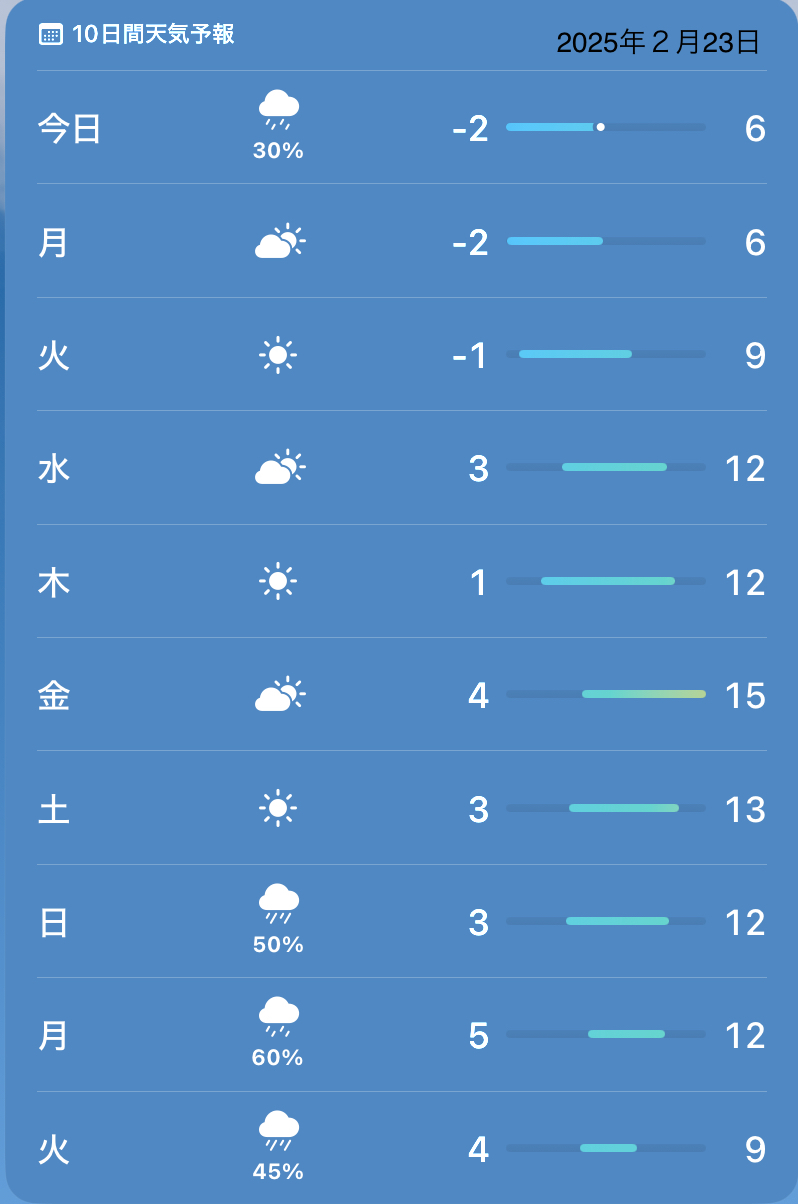
Task: Click the low temperature value -1
Action: tap(469, 355)
